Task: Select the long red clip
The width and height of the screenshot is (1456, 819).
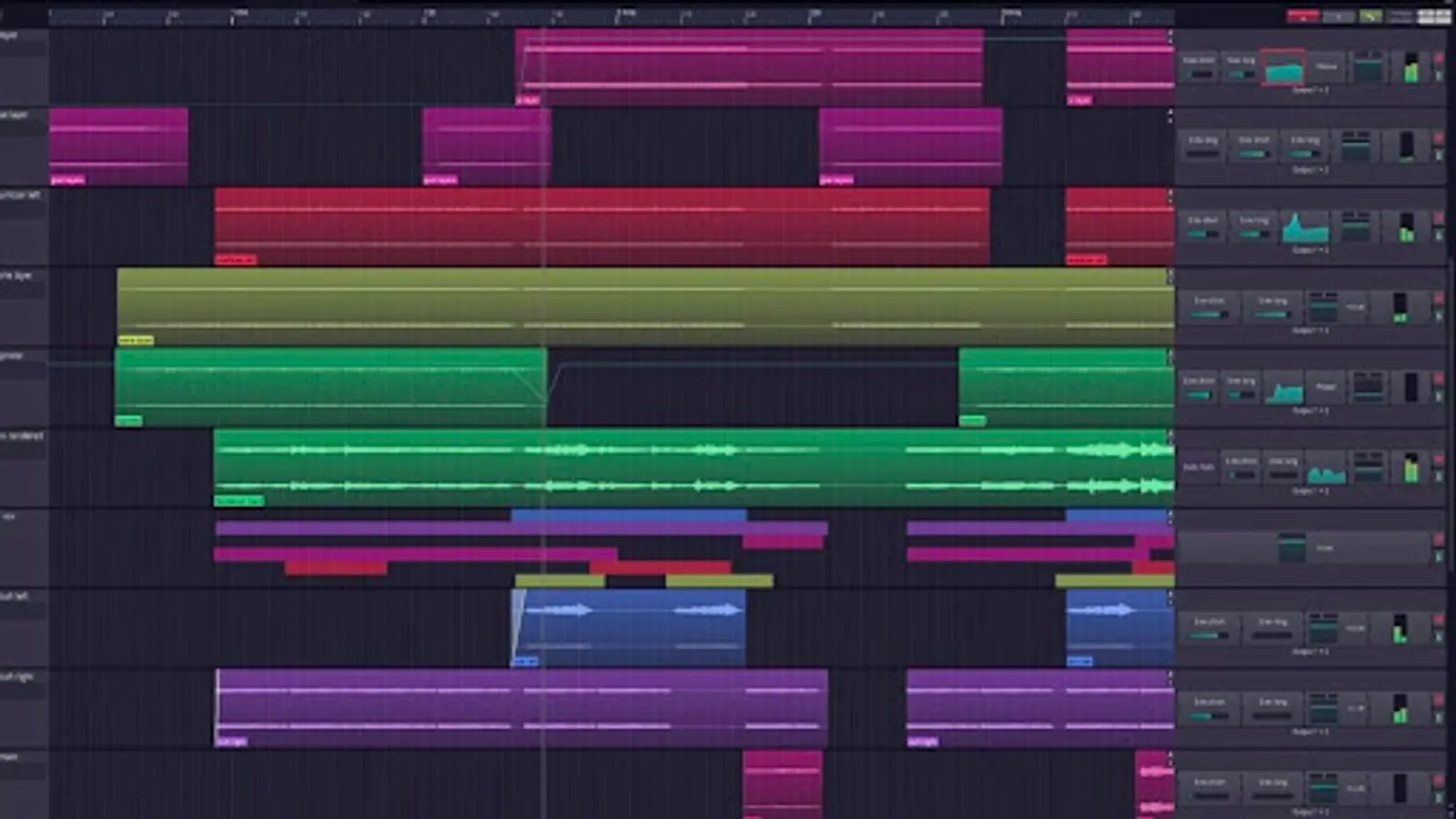Action: pyautogui.click(x=602, y=227)
